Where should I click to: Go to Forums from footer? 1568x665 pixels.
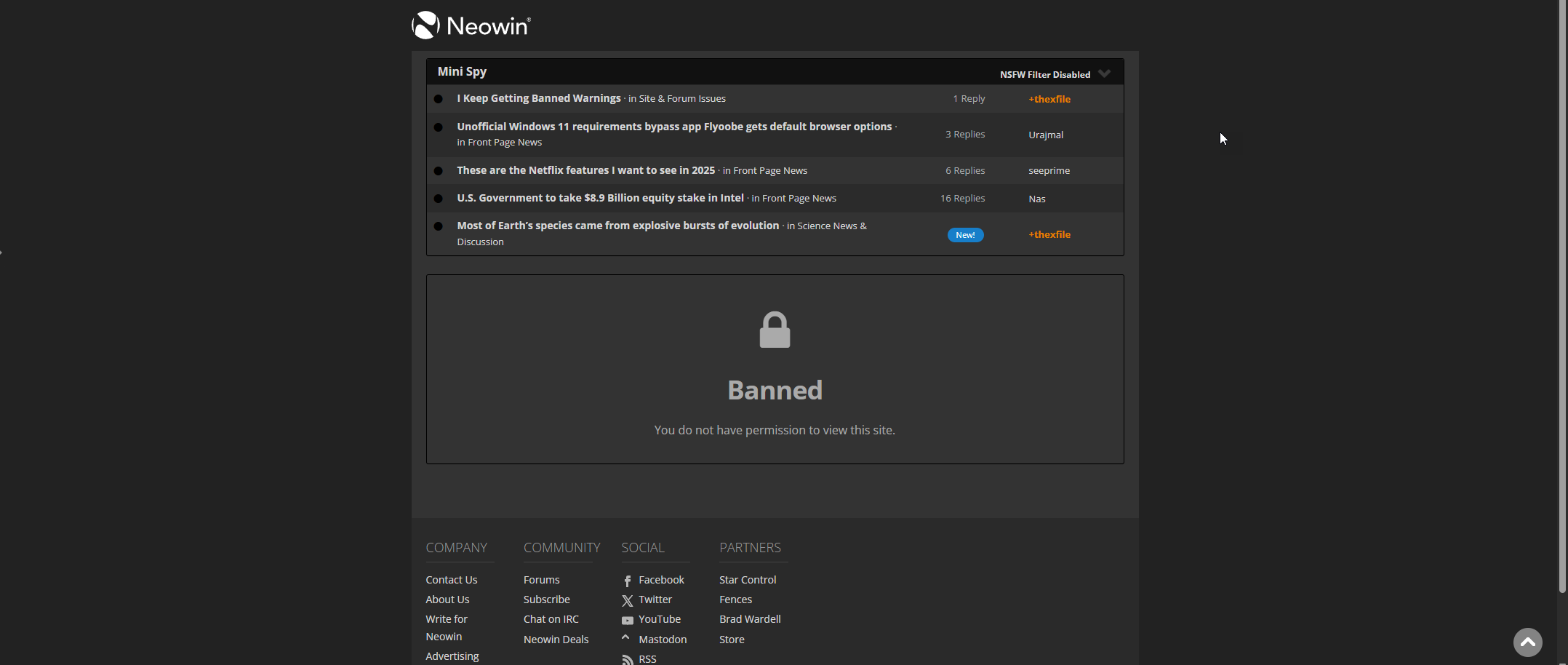click(x=542, y=580)
